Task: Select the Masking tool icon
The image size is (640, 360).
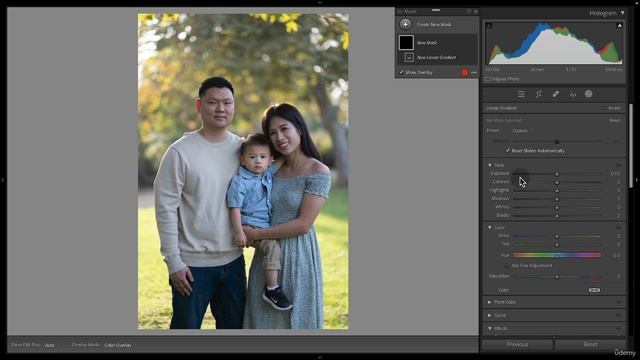Action: 589,94
